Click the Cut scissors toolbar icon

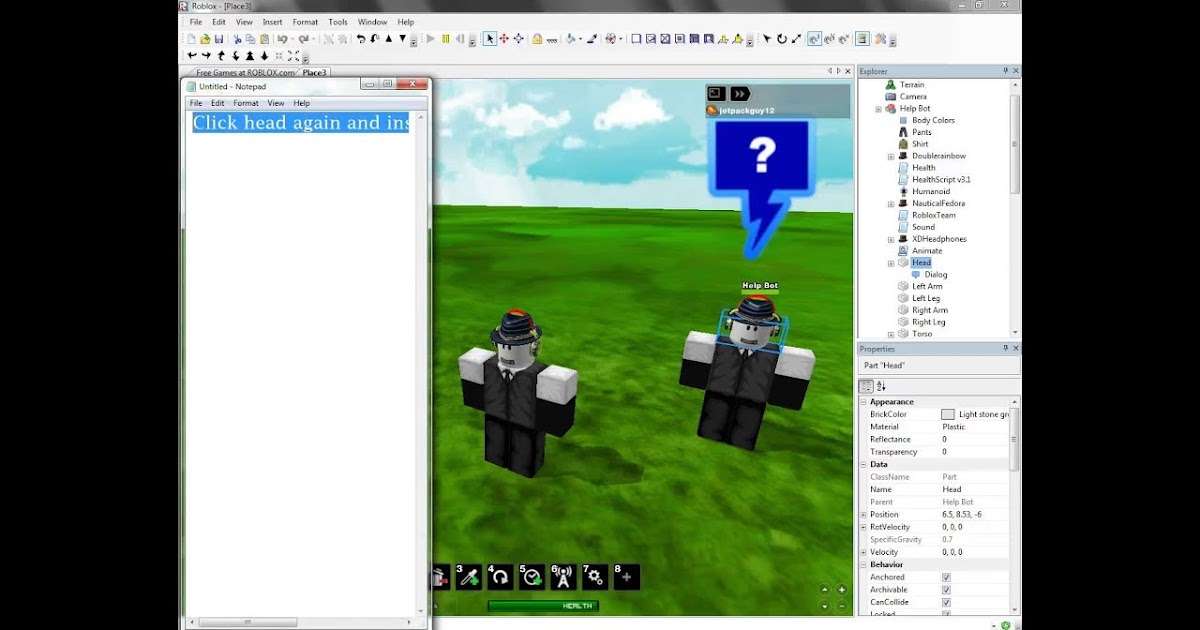[238, 39]
